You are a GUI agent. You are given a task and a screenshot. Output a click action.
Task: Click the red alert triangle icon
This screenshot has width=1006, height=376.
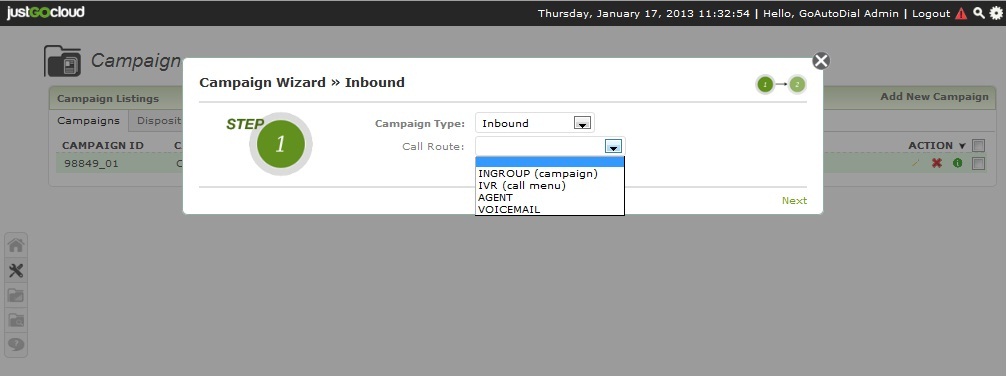click(x=961, y=13)
